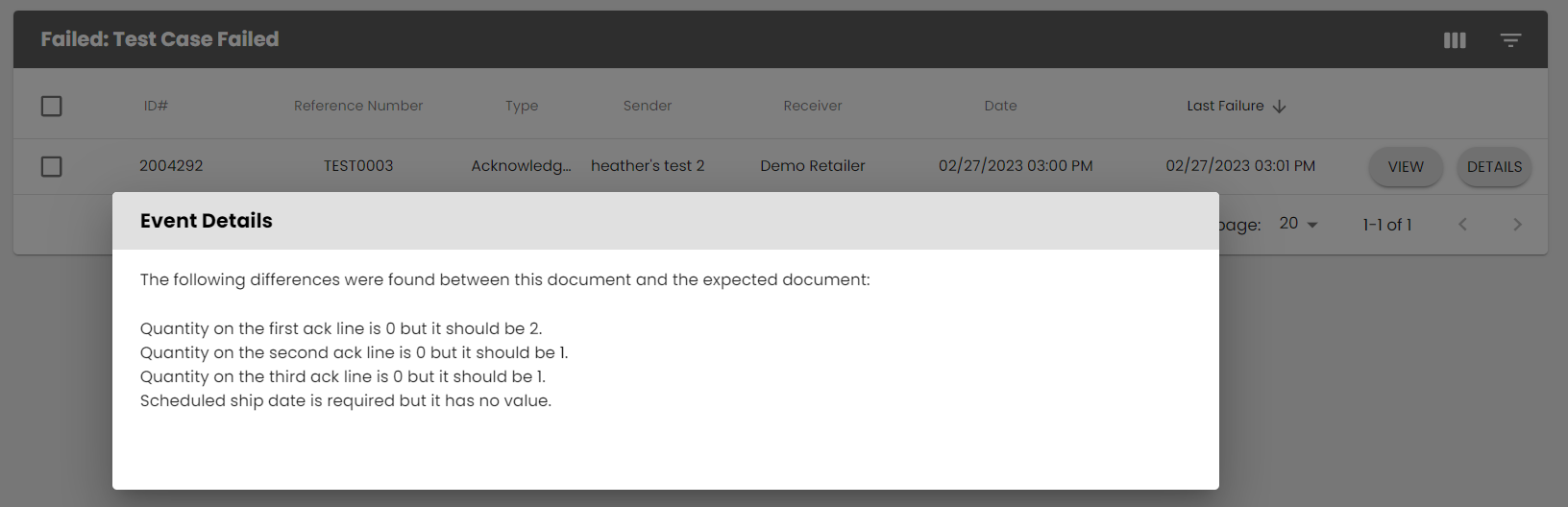Image resolution: width=1568 pixels, height=507 pixels.
Task: Click reference number TEST0003 cell
Action: click(358, 166)
